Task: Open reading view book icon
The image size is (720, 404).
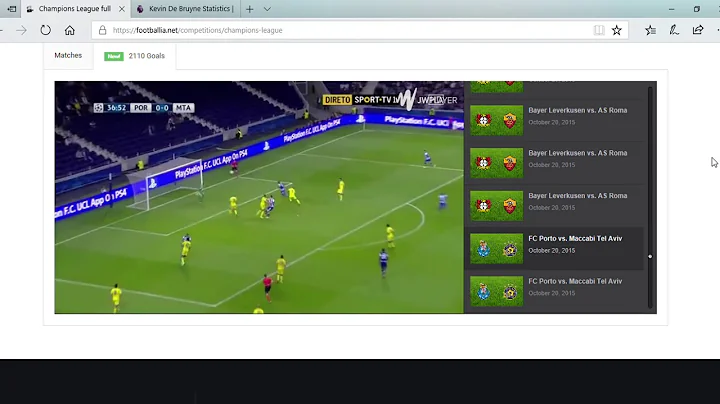Action: point(599,30)
